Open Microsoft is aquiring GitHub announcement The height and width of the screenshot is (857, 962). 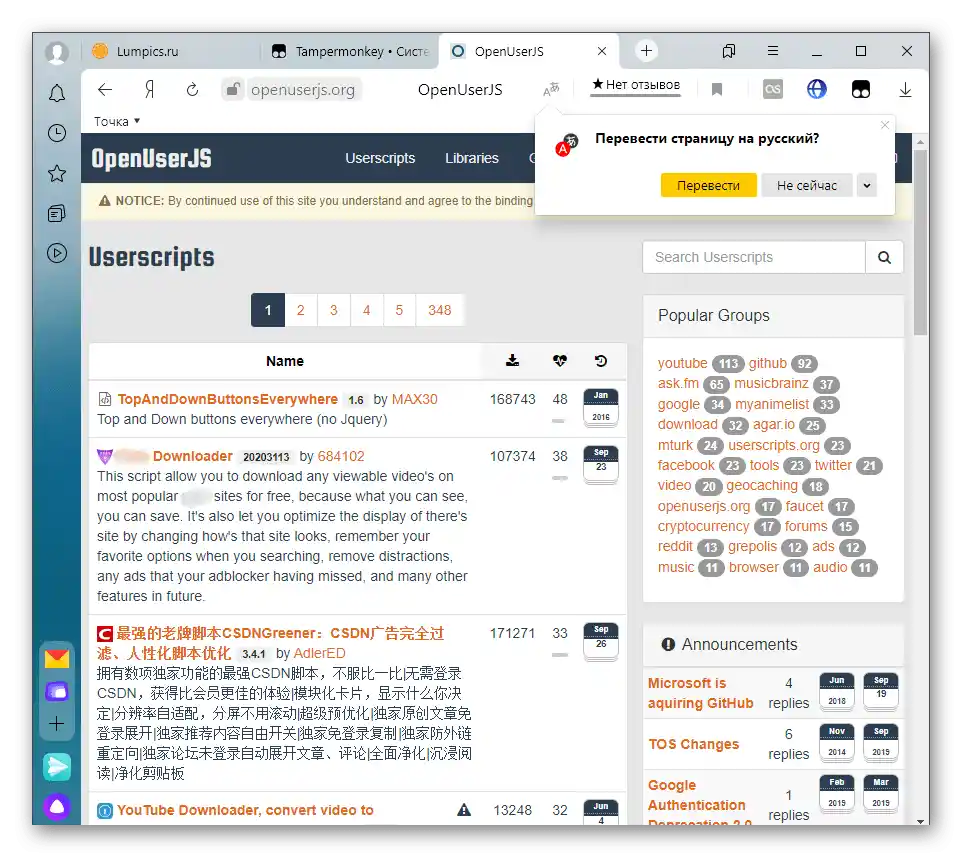tap(700, 693)
